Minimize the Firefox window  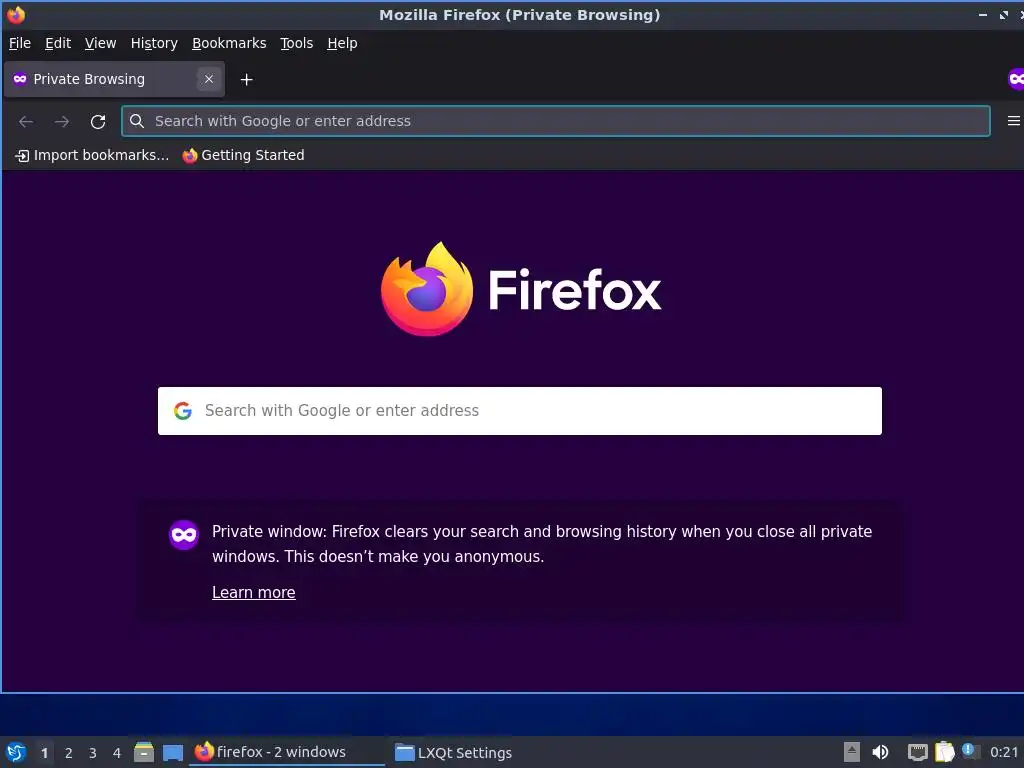click(983, 14)
